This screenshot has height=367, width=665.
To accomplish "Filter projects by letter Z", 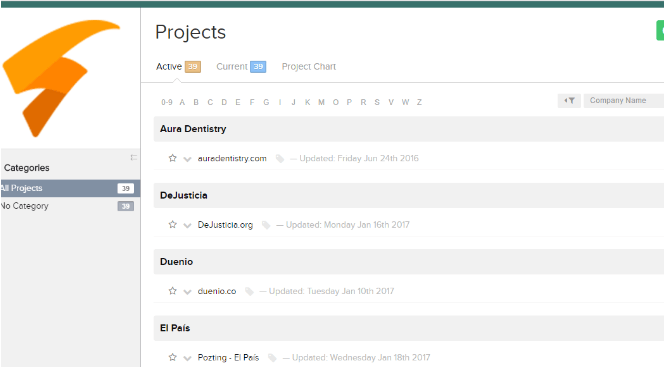I will (x=419, y=102).
